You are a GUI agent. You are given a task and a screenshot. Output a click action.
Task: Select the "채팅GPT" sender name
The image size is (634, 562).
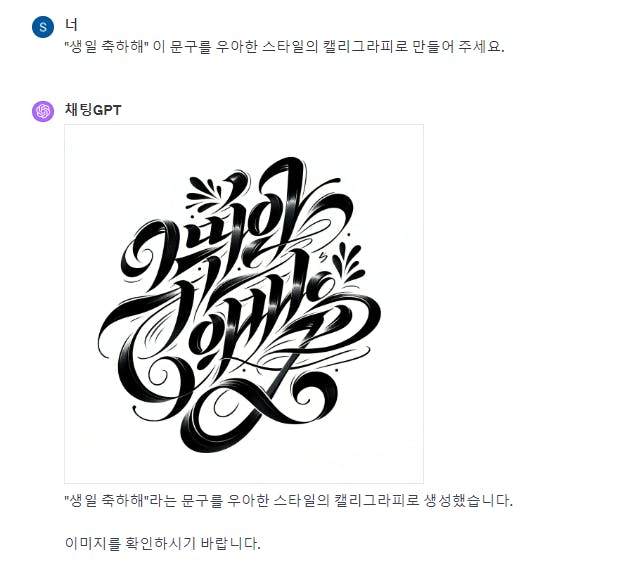pyautogui.click(x=93, y=110)
